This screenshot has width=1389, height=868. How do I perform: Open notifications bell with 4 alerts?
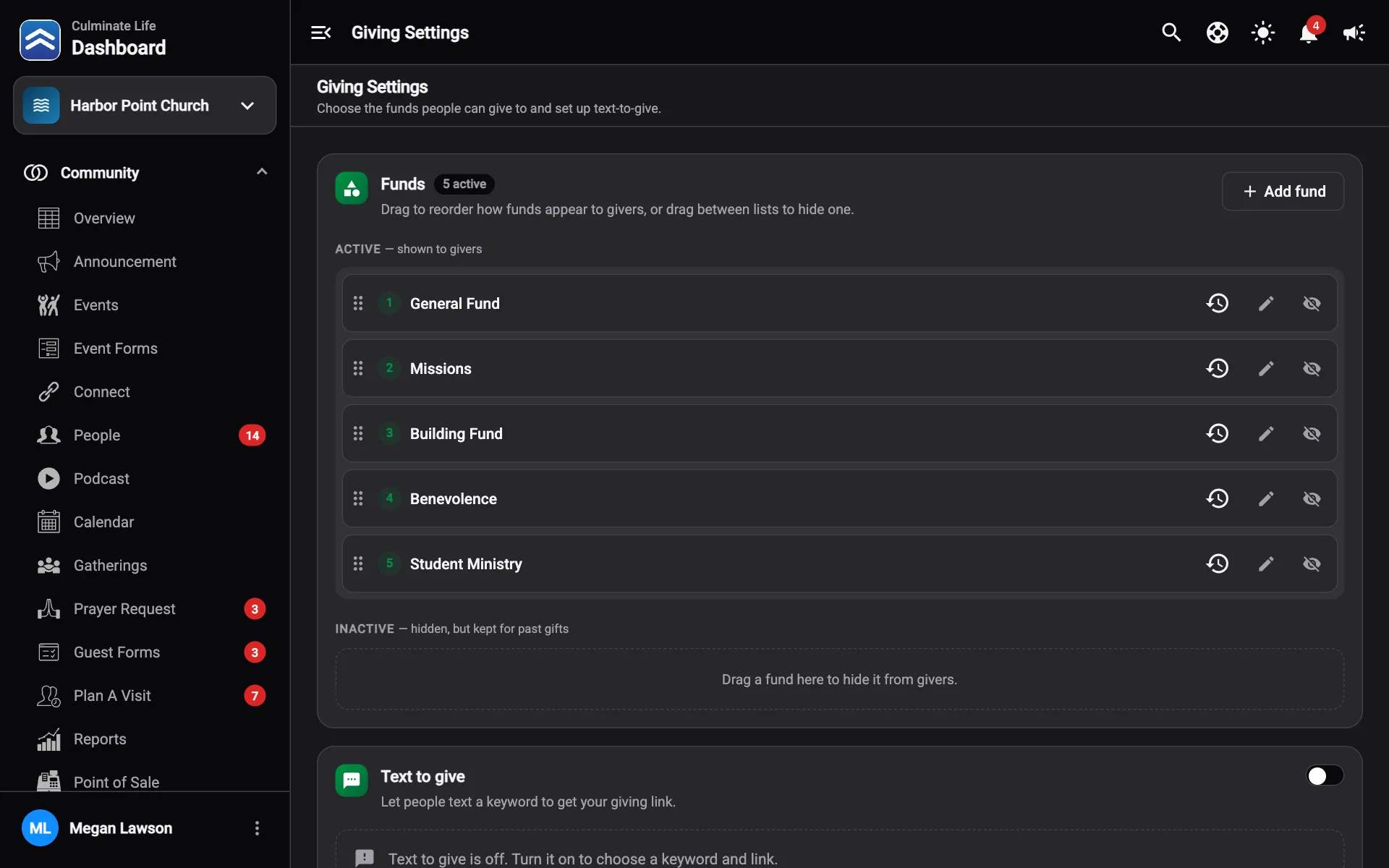coord(1309,33)
